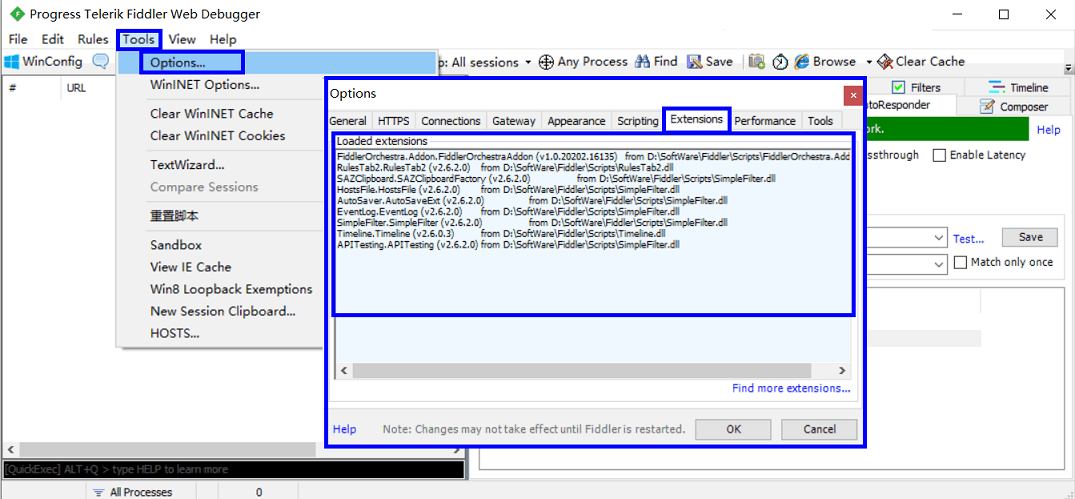Switch to Tools tab in Options dialog
Image resolution: width=1075 pixels, height=499 pixels.
(x=820, y=121)
